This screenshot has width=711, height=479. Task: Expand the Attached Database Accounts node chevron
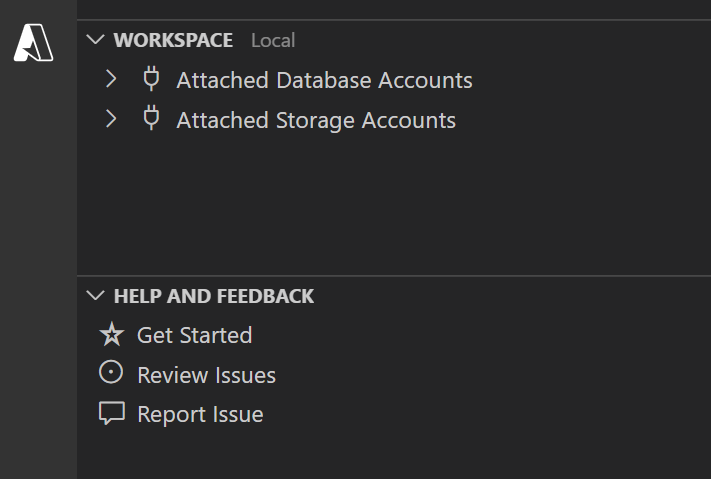(x=111, y=79)
